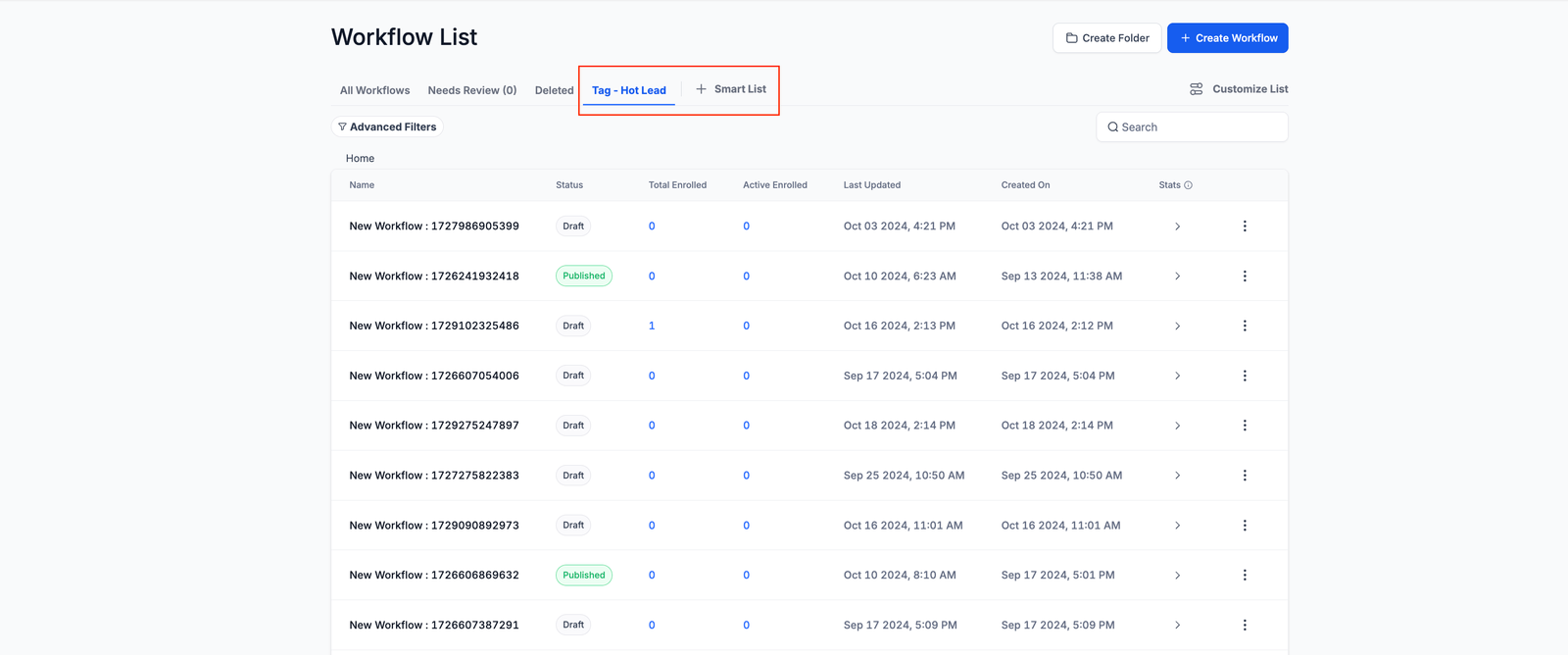Open three-dot menu for workflow 1726607387291
1568x655 pixels.
pos(1245,625)
